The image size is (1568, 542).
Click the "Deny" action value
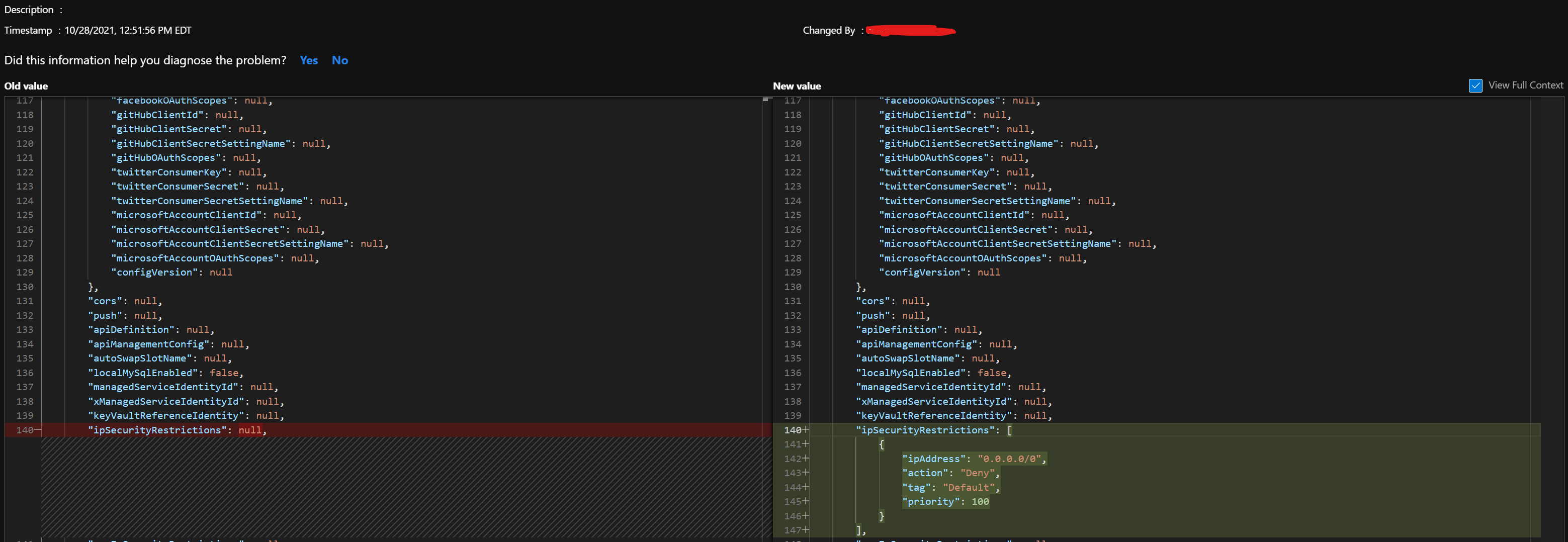(977, 473)
